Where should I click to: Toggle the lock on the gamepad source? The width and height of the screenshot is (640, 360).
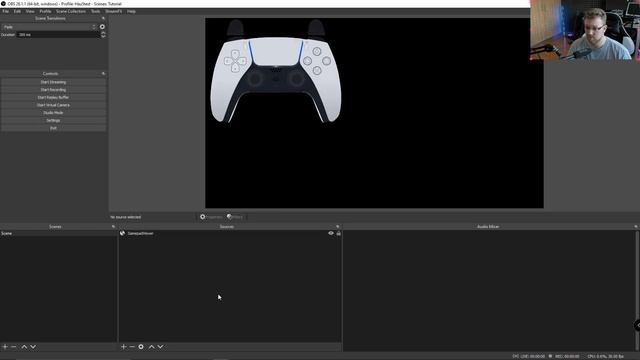point(338,233)
